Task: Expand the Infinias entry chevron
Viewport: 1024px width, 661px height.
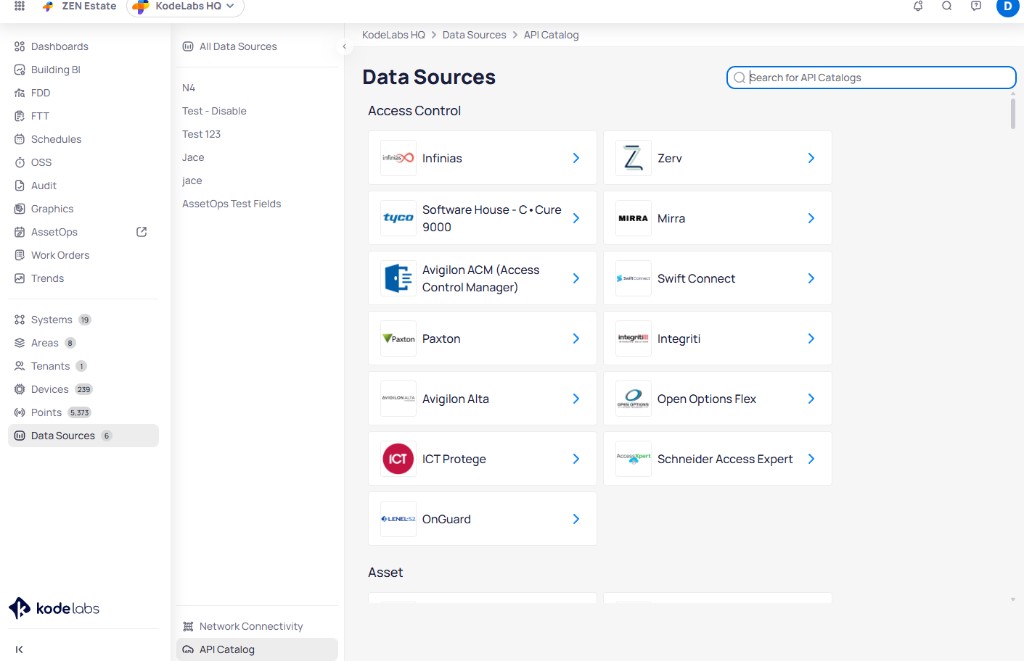Action: tap(576, 158)
